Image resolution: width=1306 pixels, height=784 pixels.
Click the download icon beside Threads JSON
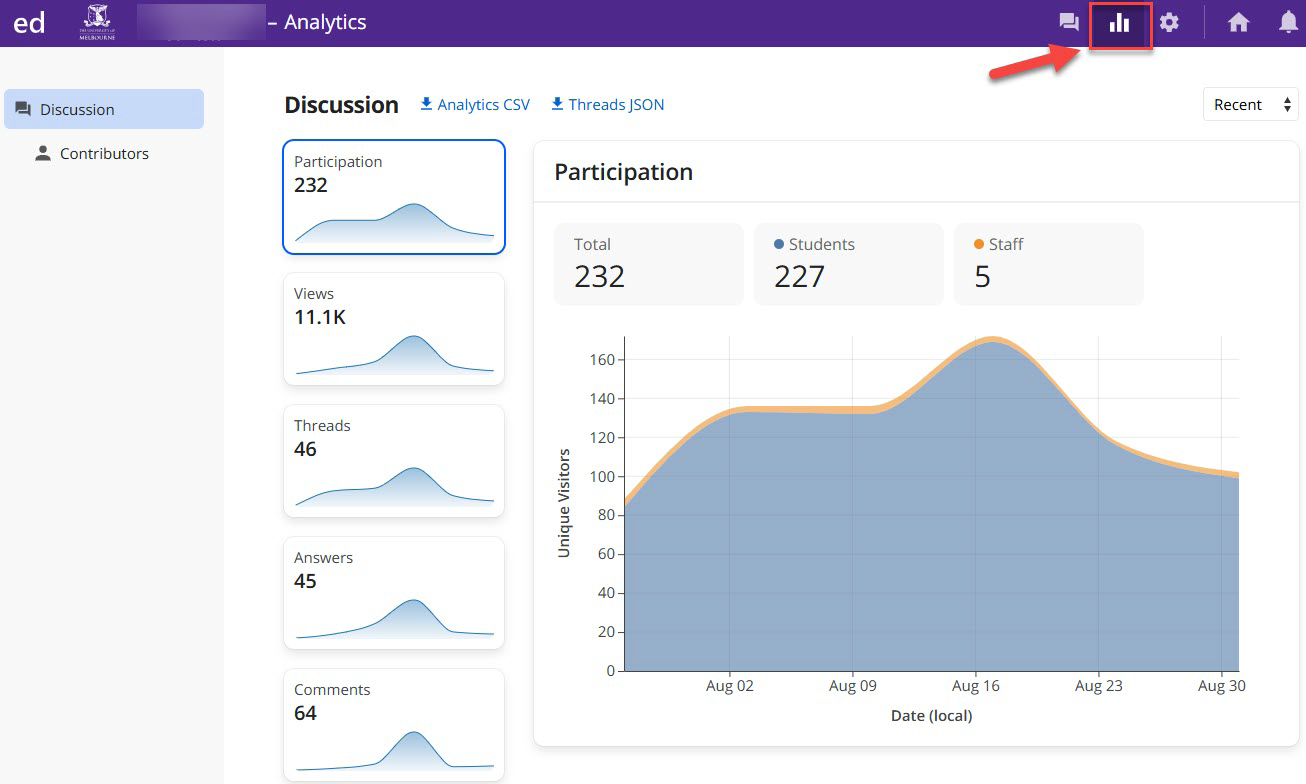click(558, 104)
